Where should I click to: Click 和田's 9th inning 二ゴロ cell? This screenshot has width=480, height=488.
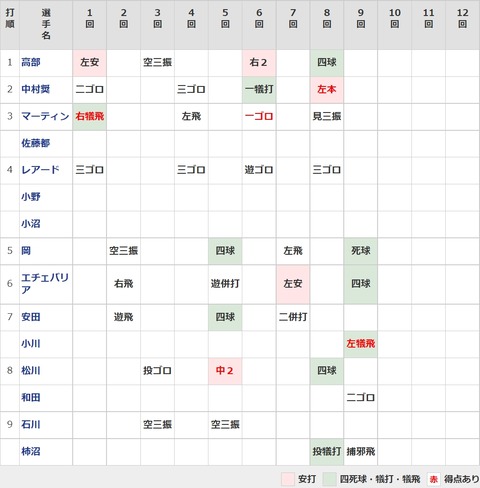[361, 398]
